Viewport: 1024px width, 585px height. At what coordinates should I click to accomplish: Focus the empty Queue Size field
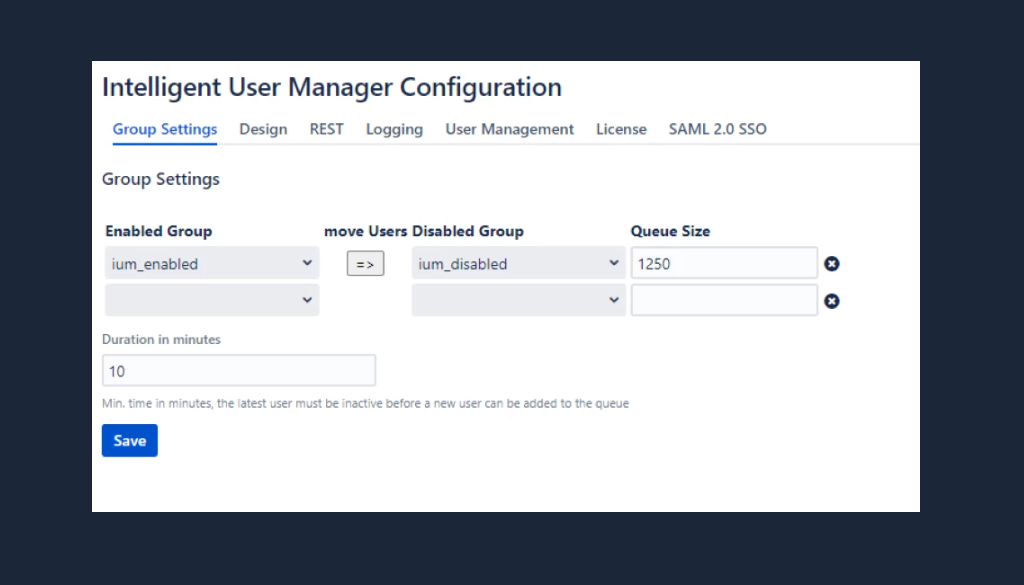724,300
